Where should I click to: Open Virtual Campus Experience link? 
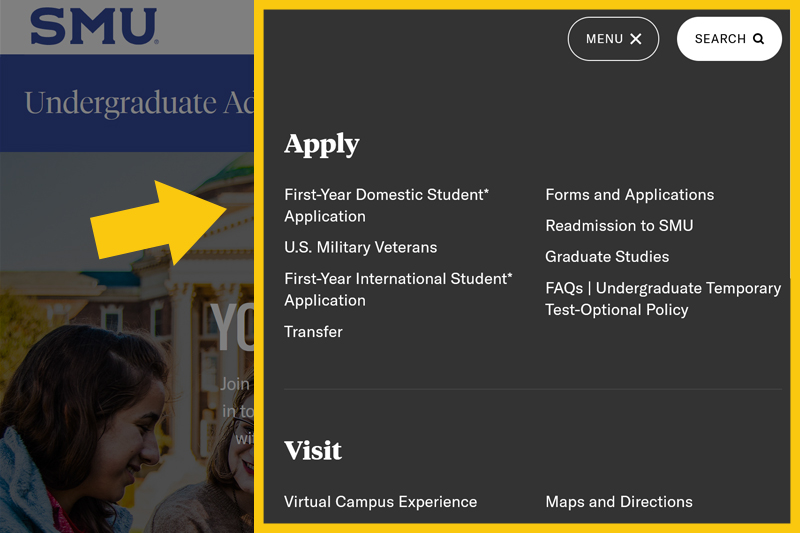coord(380,502)
